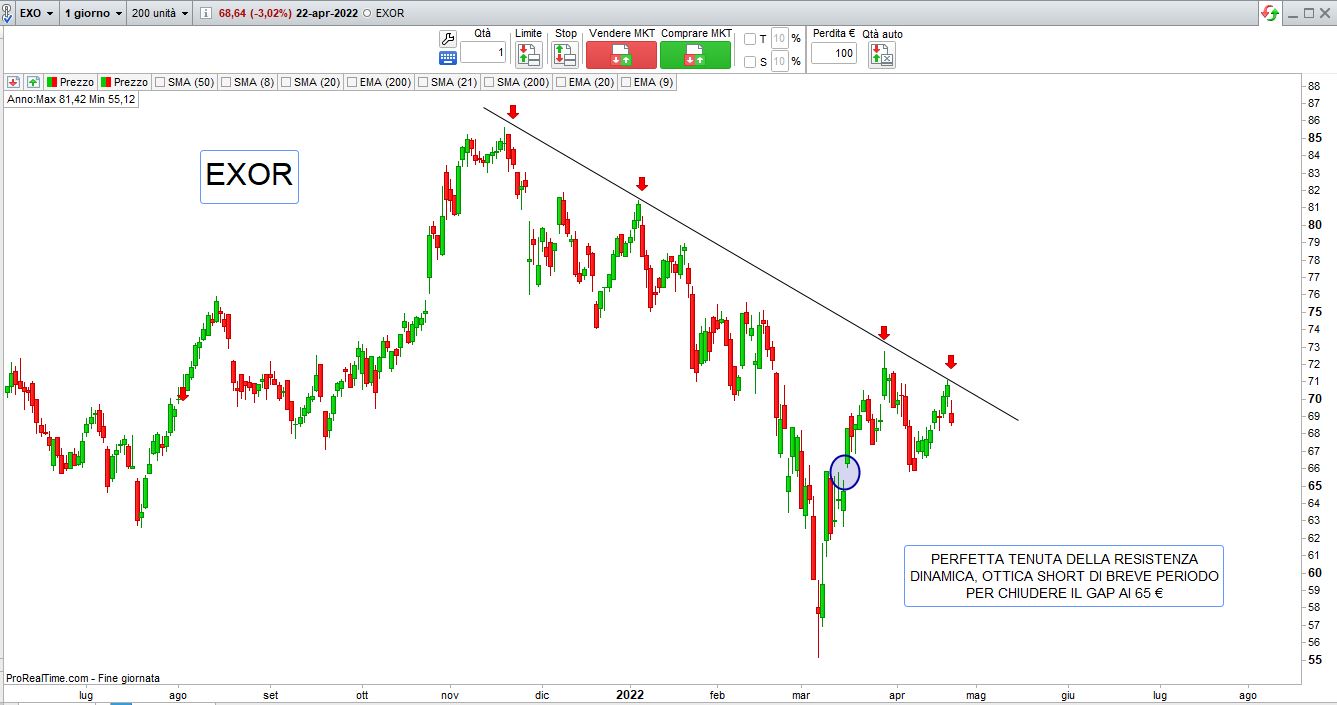This screenshot has height=705, width=1337.
Task: Open the EXO ticker dropdown
Action: point(37,14)
